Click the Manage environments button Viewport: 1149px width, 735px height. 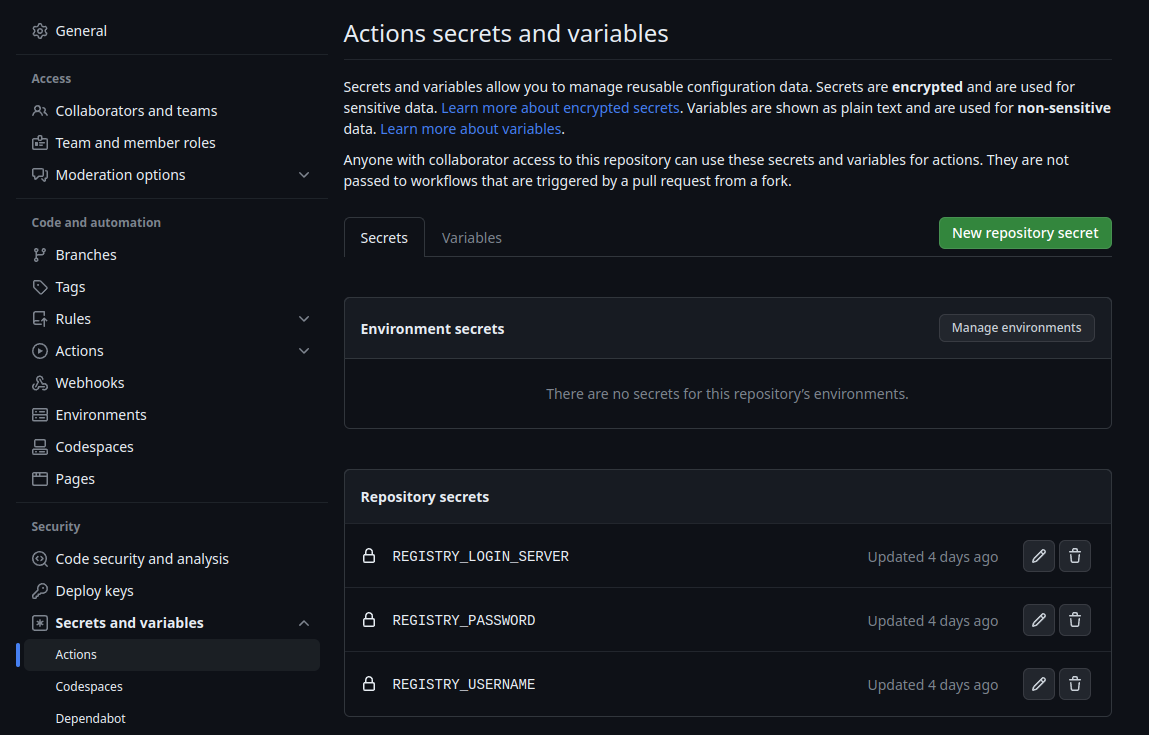tap(1016, 328)
